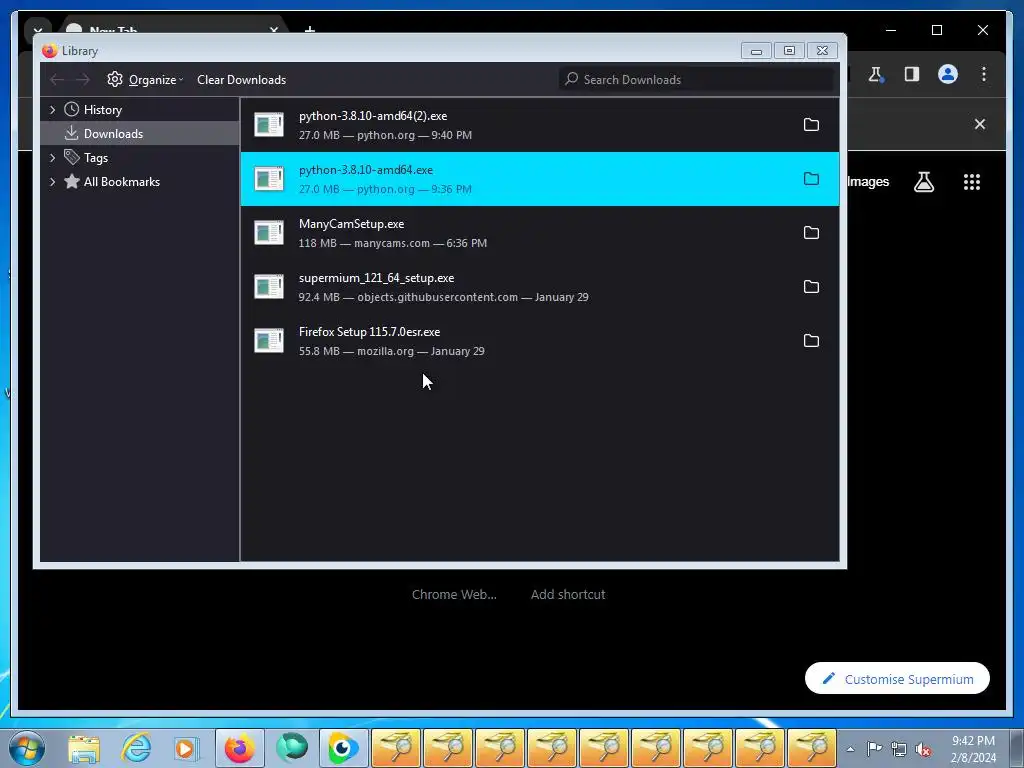Focus the Search Downloads field
This screenshot has width=1024, height=768.
pyautogui.click(x=697, y=80)
